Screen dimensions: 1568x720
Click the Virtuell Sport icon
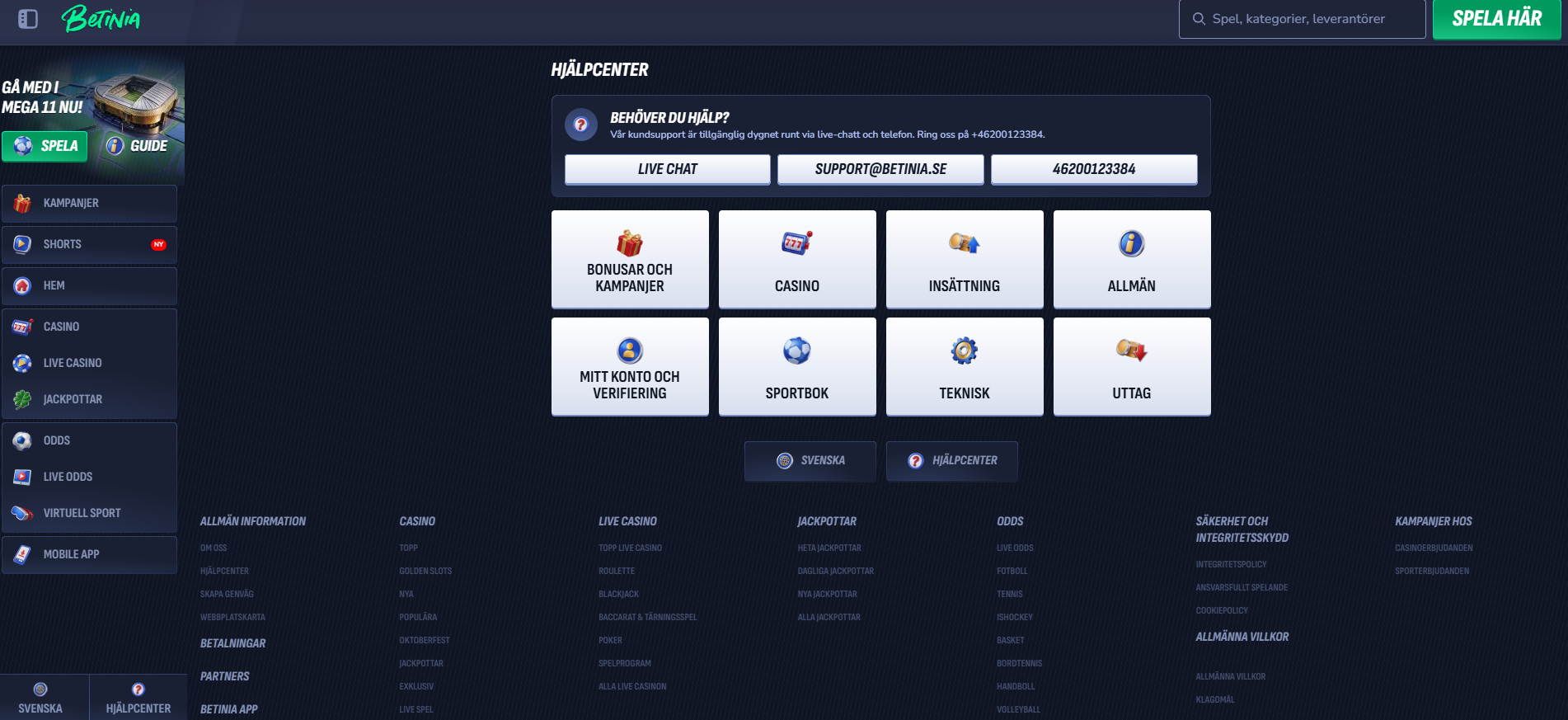click(22, 514)
